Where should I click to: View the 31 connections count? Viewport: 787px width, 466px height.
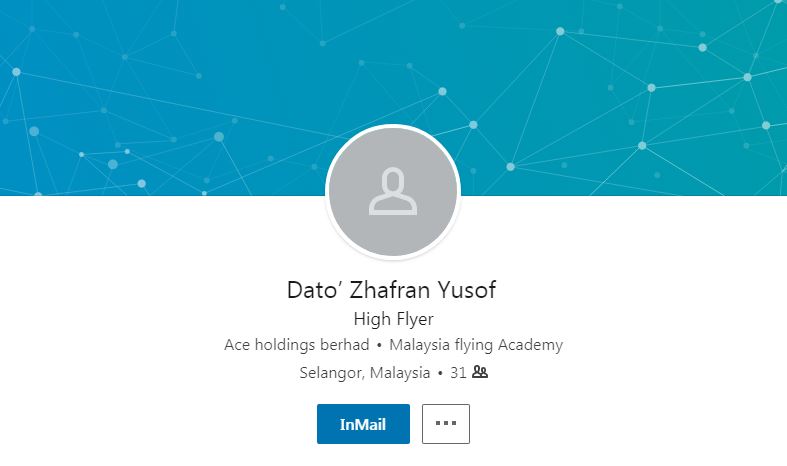click(458, 373)
